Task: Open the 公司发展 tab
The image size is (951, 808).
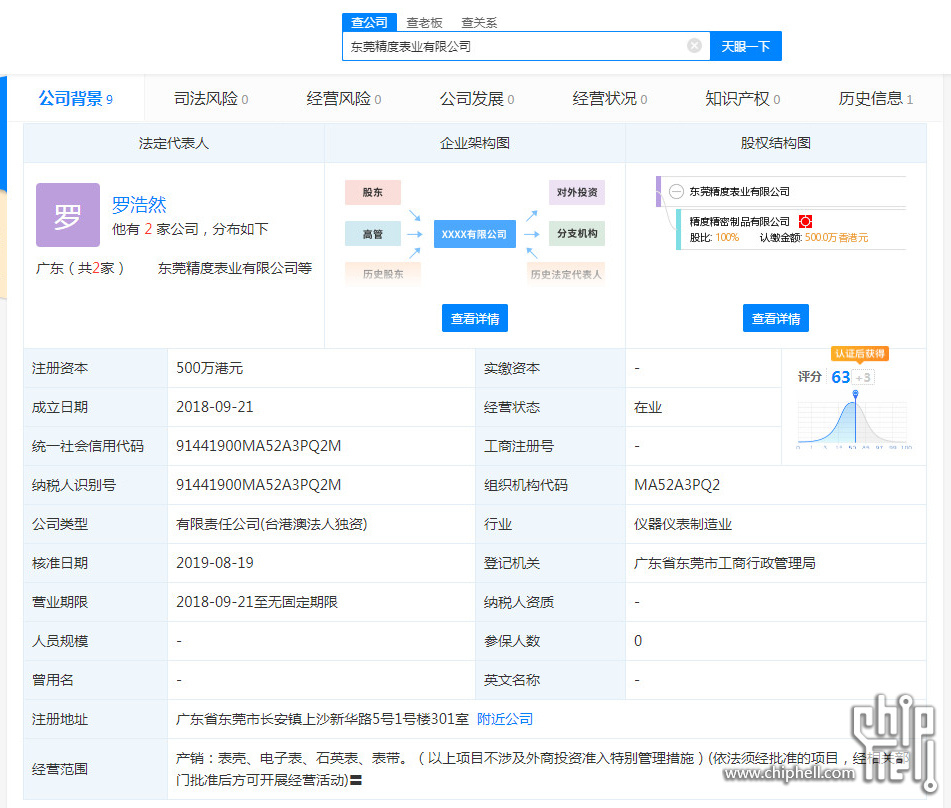Action: 477,98
